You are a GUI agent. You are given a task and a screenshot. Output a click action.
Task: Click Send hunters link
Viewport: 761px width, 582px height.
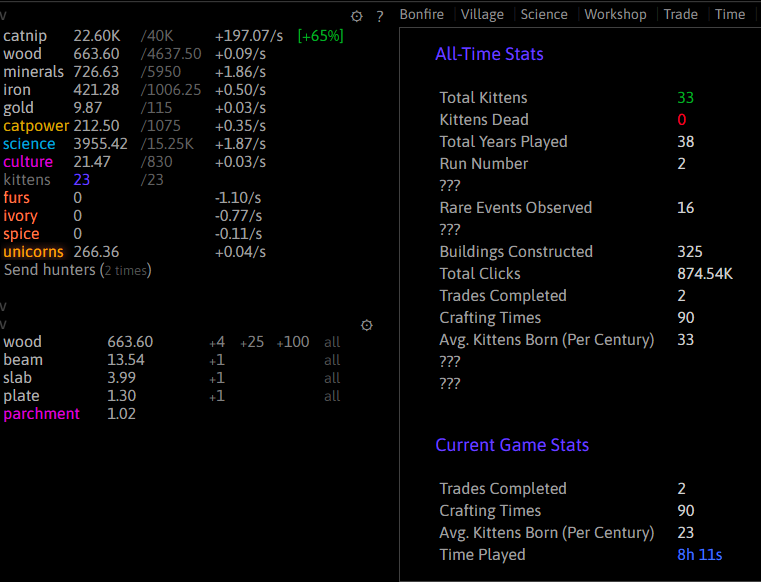[78, 270]
